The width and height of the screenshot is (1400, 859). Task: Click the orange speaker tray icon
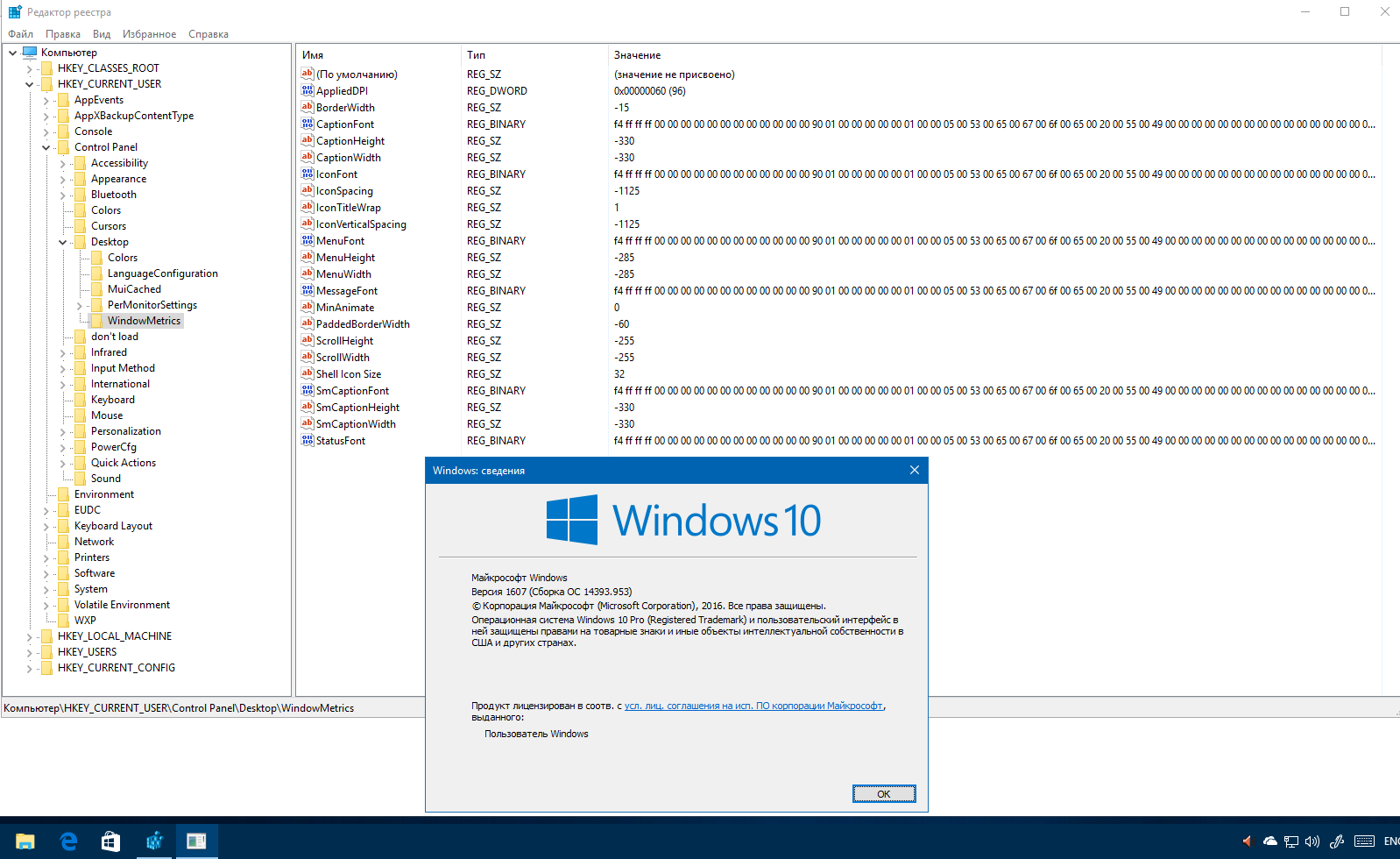pos(1248,841)
